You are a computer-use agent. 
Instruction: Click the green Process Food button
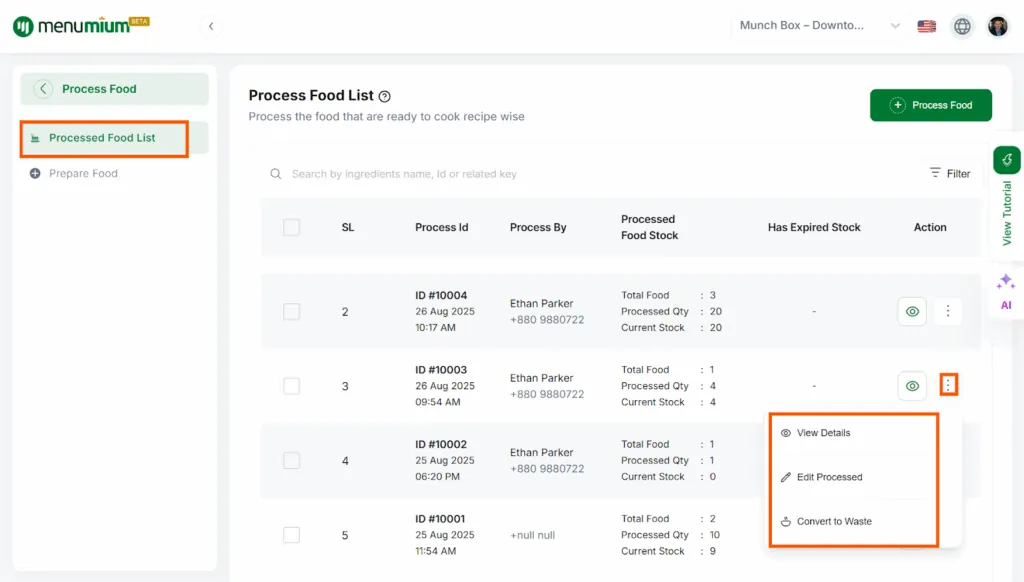click(931, 105)
